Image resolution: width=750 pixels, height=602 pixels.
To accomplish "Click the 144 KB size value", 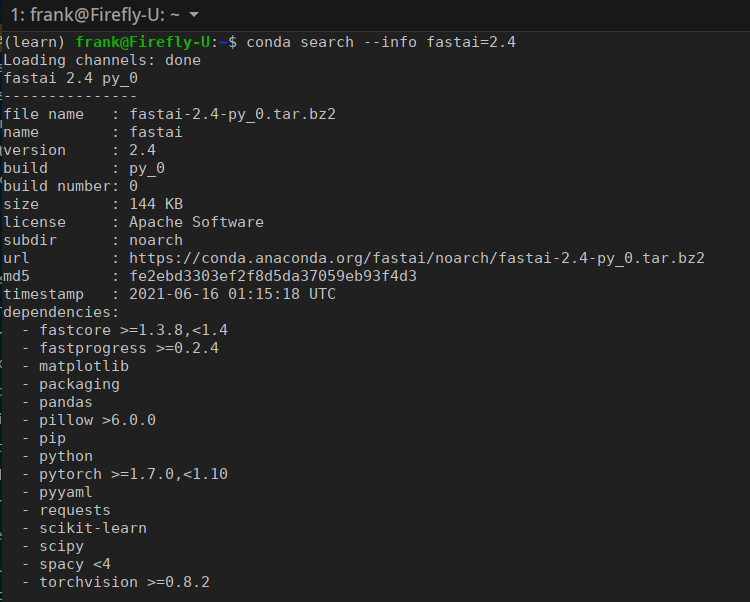I will 156,204.
